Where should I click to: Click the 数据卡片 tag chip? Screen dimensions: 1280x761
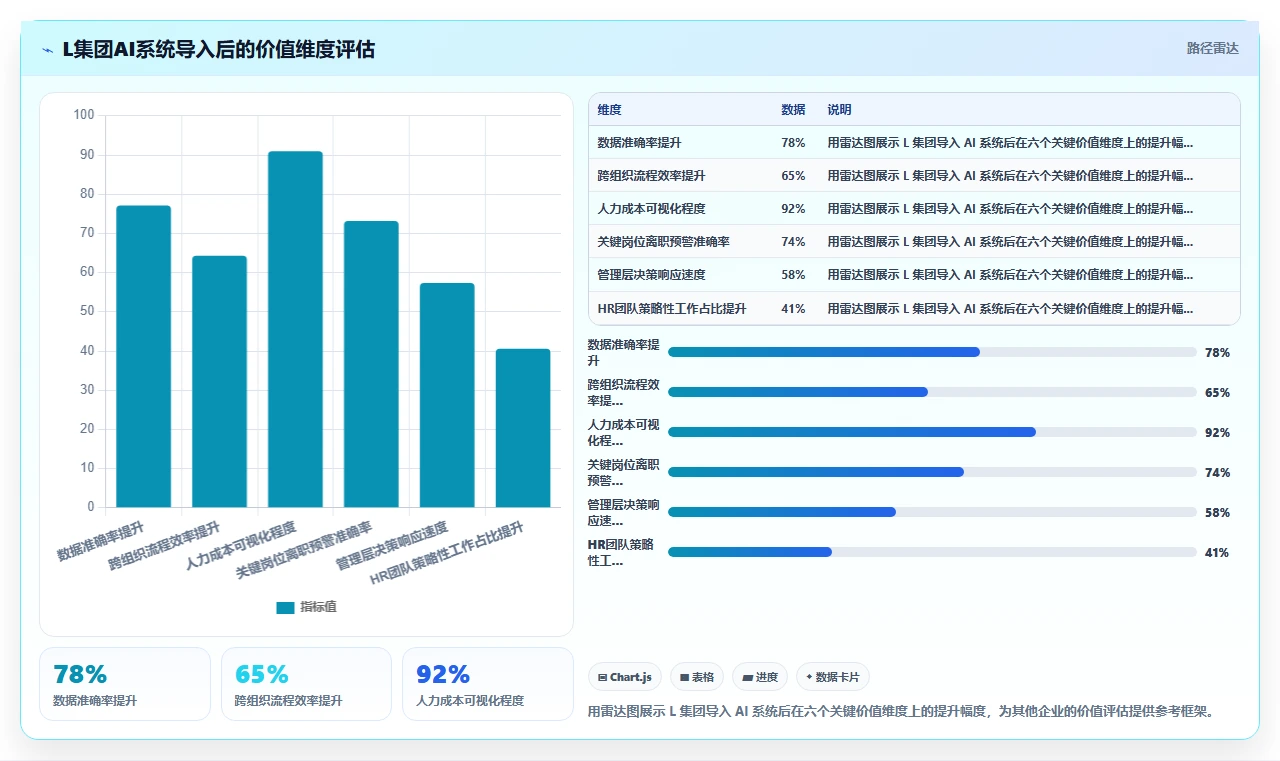(833, 677)
